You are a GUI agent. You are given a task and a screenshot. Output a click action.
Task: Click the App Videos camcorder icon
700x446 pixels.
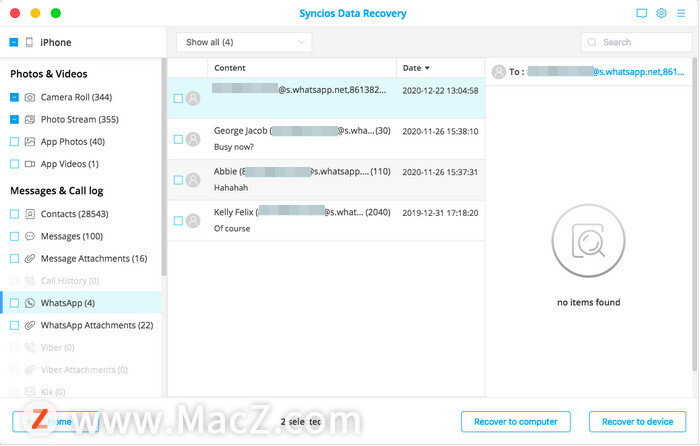point(30,164)
